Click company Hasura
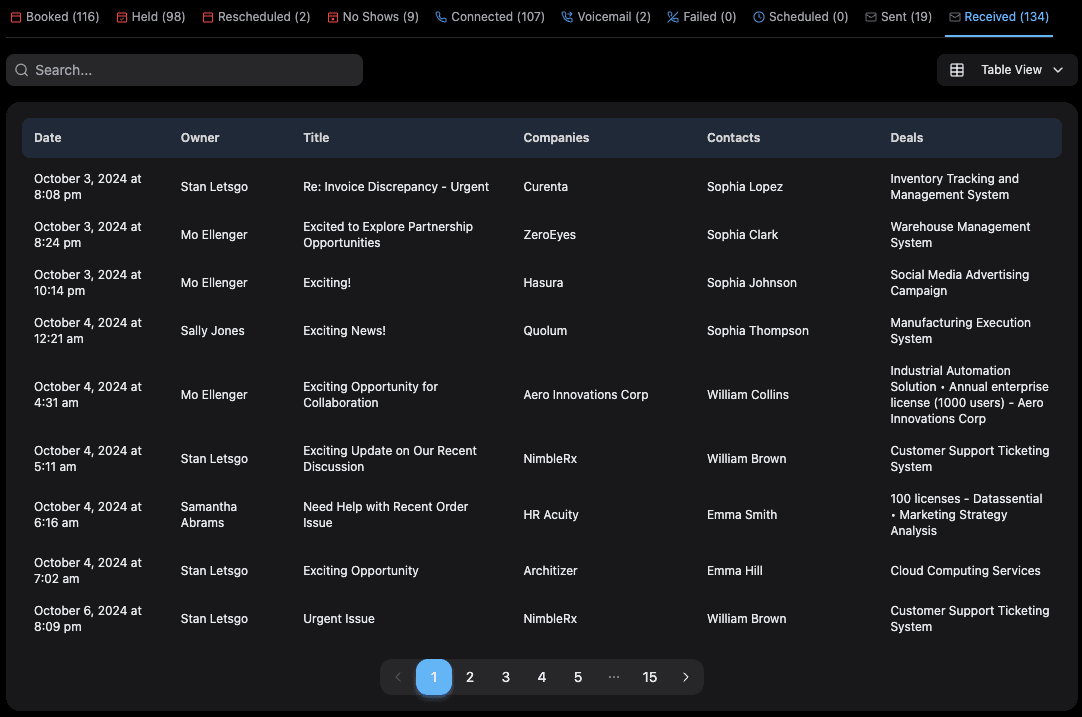Viewport: 1082px width, 717px height. tap(543, 283)
